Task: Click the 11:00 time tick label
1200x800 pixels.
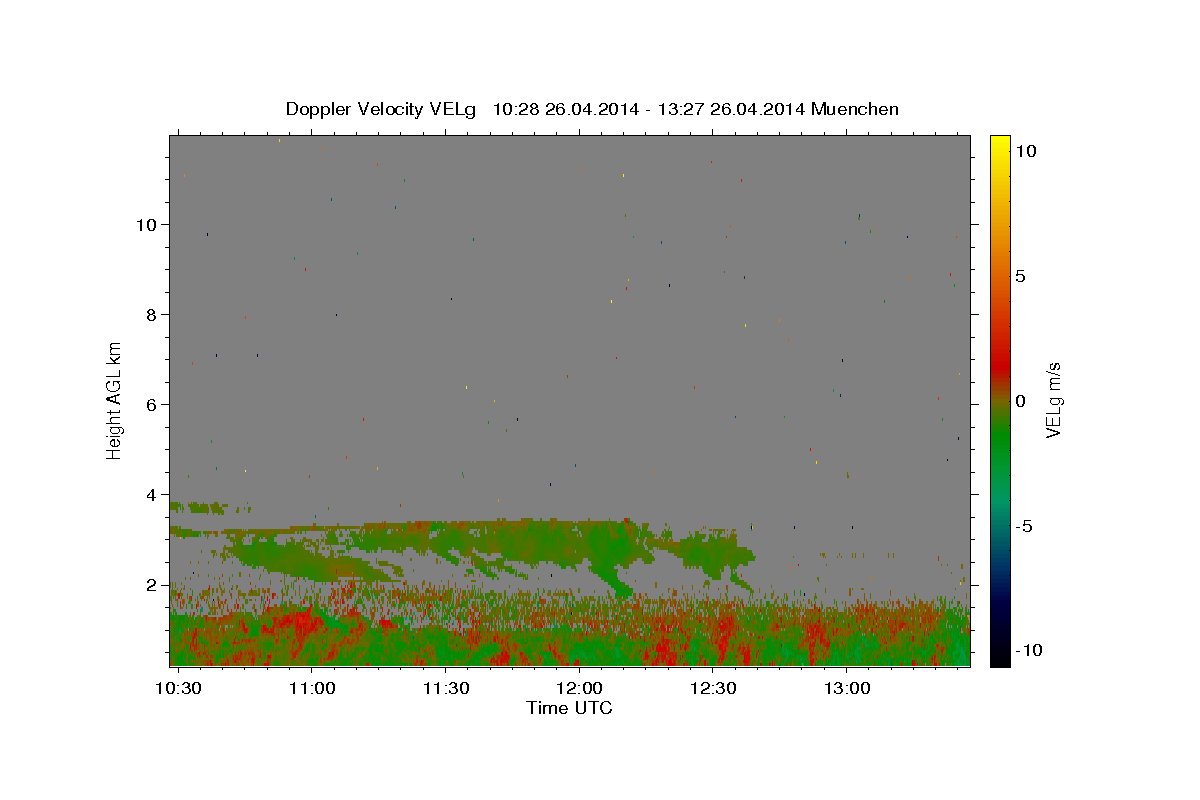Action: tap(311, 688)
